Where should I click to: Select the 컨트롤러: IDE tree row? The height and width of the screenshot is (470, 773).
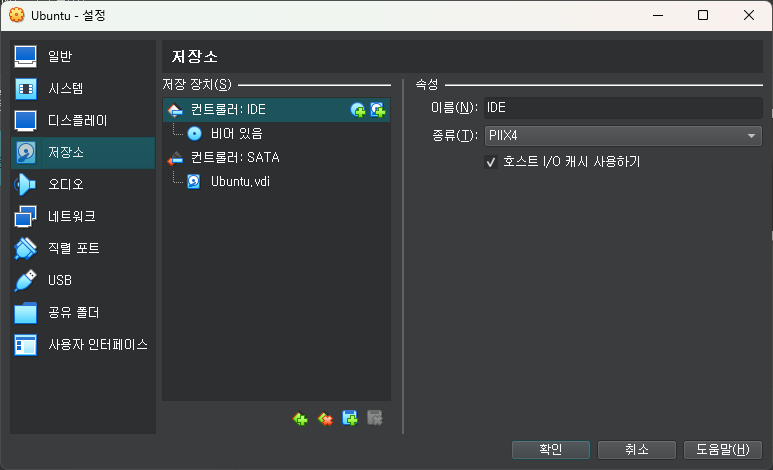277,110
